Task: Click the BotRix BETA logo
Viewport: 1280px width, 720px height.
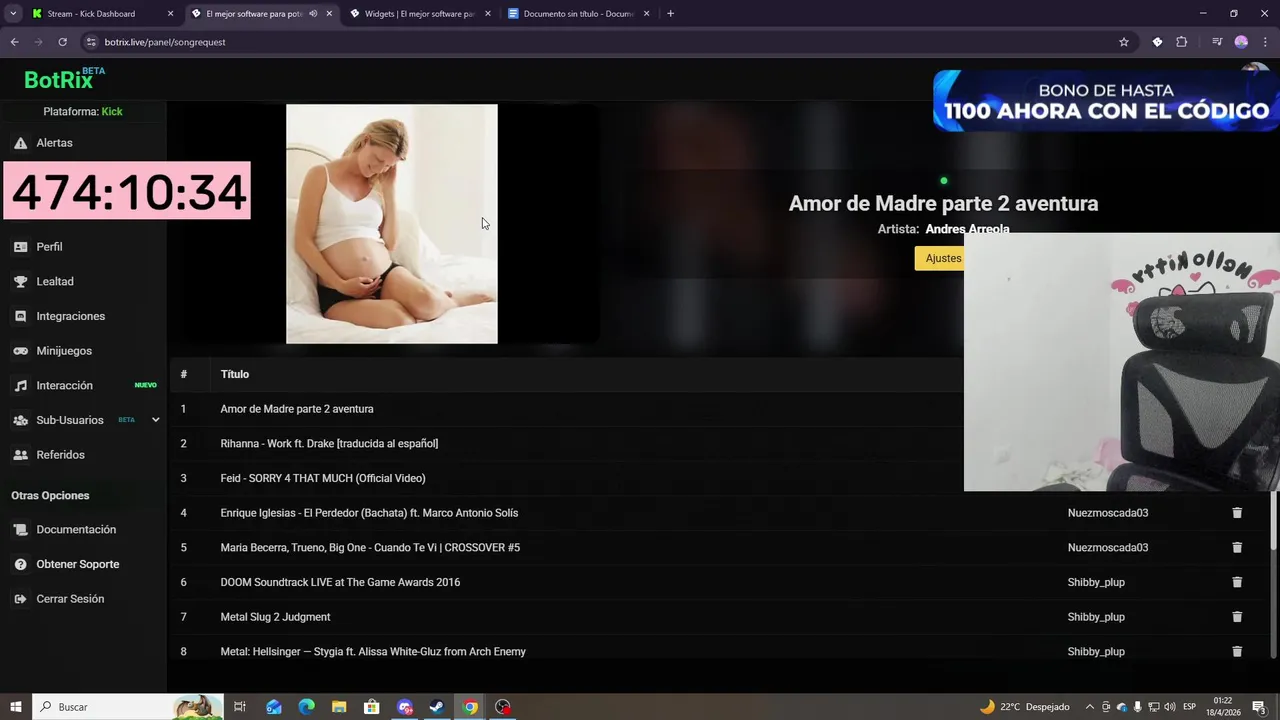Action: [x=64, y=79]
